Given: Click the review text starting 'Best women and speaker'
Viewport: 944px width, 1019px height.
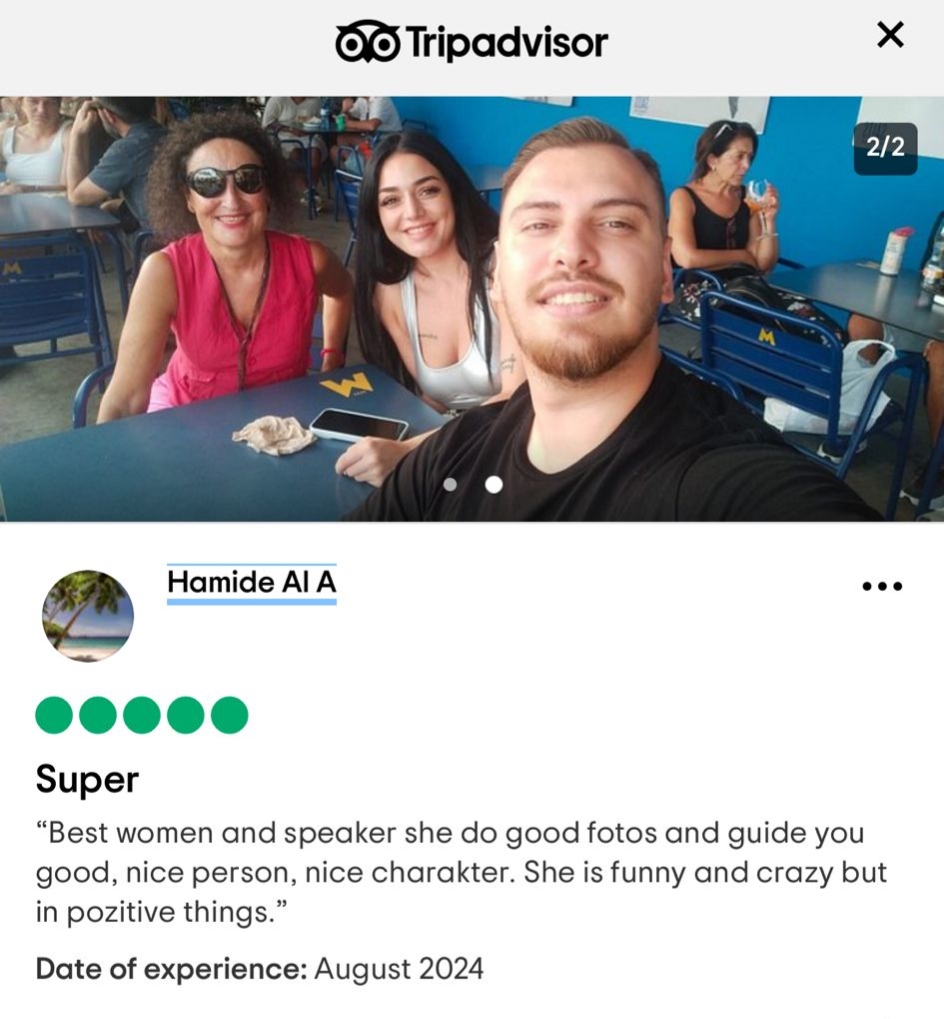Looking at the screenshot, I should point(461,872).
